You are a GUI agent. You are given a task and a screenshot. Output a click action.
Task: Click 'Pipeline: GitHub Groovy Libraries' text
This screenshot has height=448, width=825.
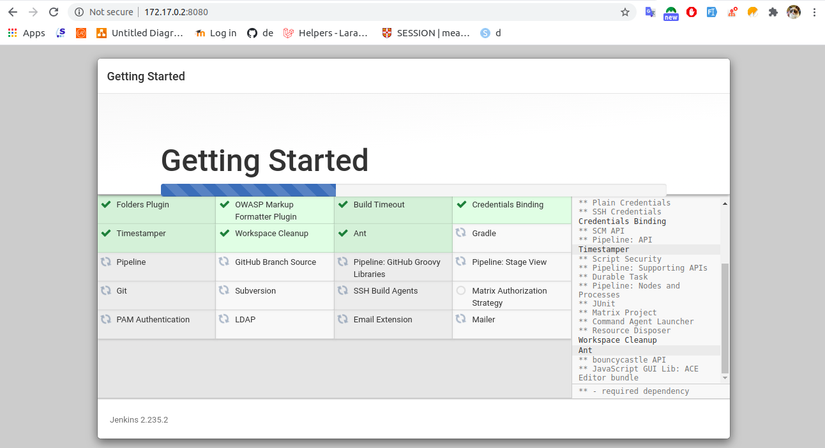(397, 268)
